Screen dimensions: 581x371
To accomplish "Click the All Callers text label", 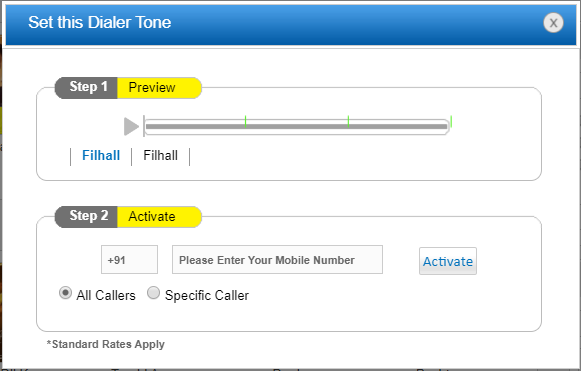I will 106,295.
